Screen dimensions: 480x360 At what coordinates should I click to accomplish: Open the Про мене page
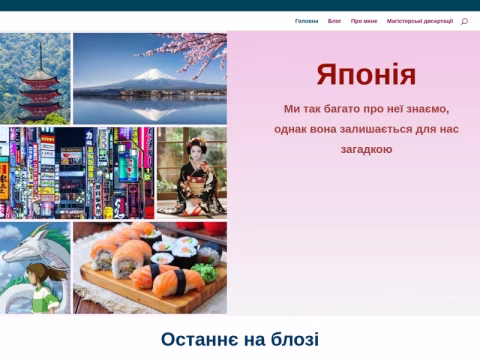[364, 21]
